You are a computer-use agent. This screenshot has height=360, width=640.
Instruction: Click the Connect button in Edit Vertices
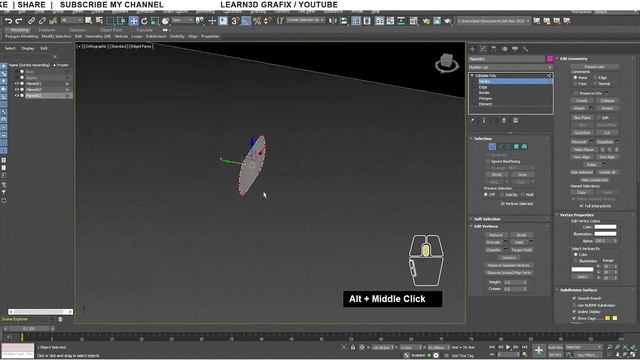tap(509, 258)
